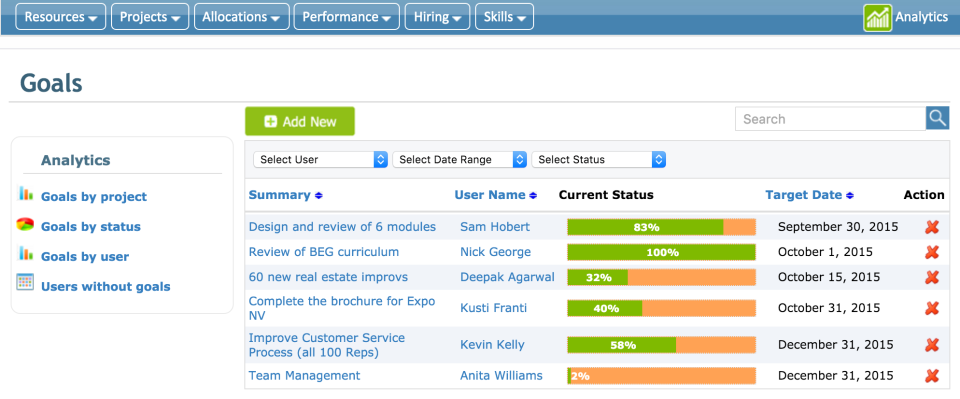Open the Select Status dropdown
The width and height of the screenshot is (960, 399).
[598, 160]
